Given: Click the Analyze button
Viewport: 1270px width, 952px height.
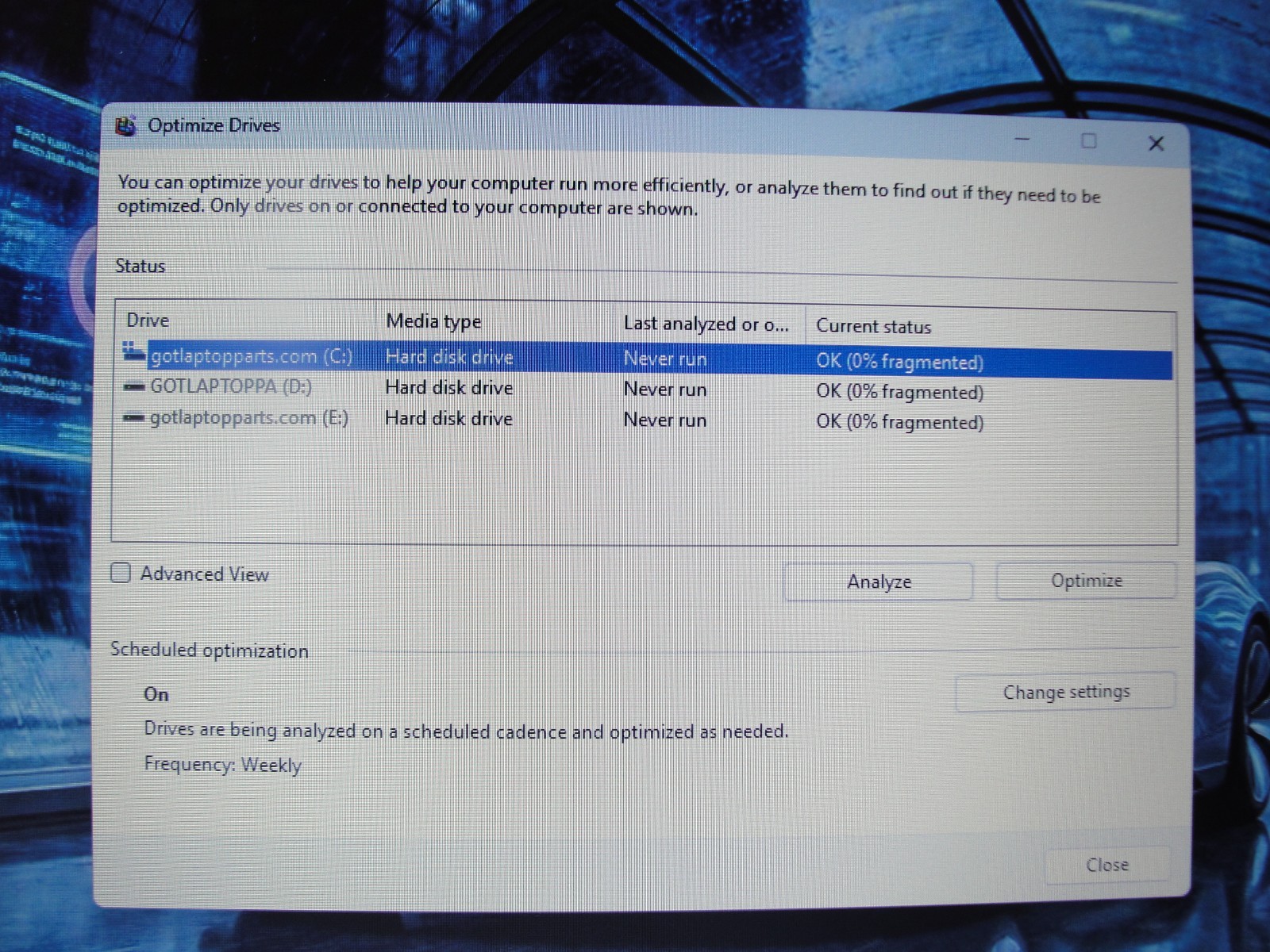Looking at the screenshot, I should pyautogui.click(x=879, y=582).
